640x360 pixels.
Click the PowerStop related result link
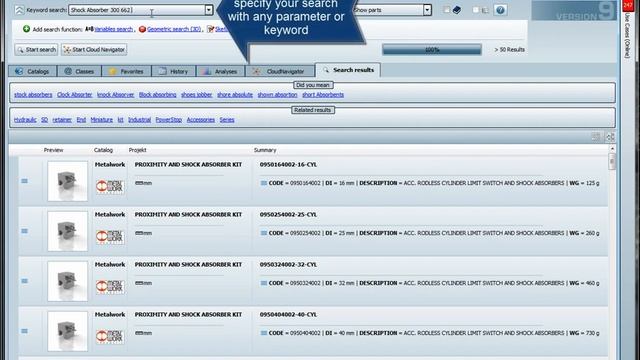[x=169, y=120]
